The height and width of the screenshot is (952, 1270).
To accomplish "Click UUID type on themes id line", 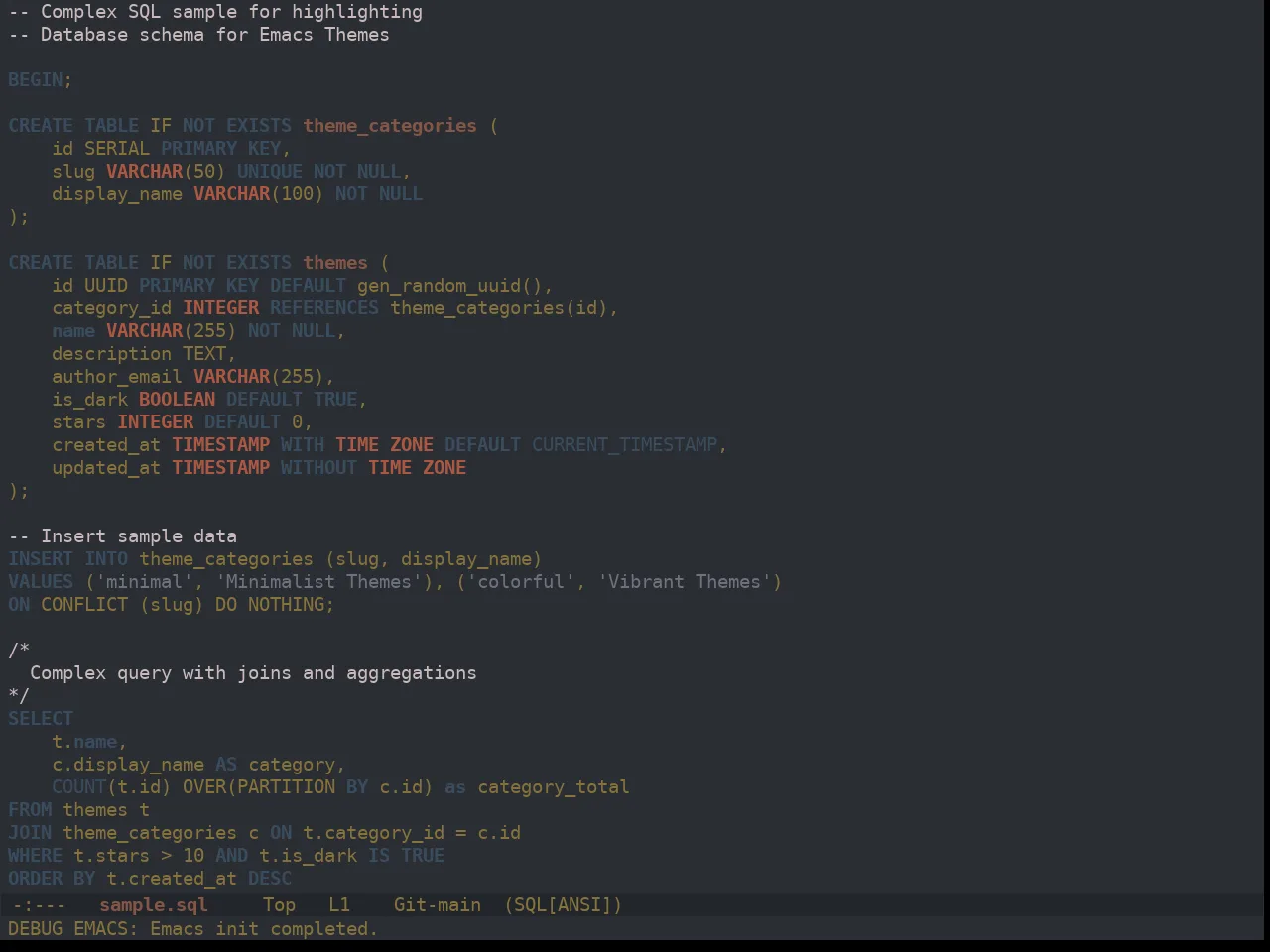I will point(106,285).
